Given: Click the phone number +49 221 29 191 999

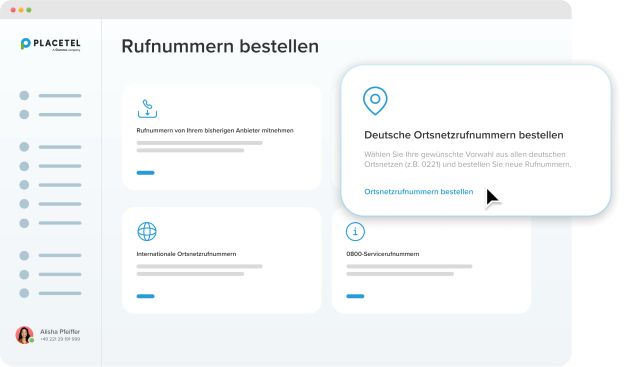Looking at the screenshot, I should 60,339.
